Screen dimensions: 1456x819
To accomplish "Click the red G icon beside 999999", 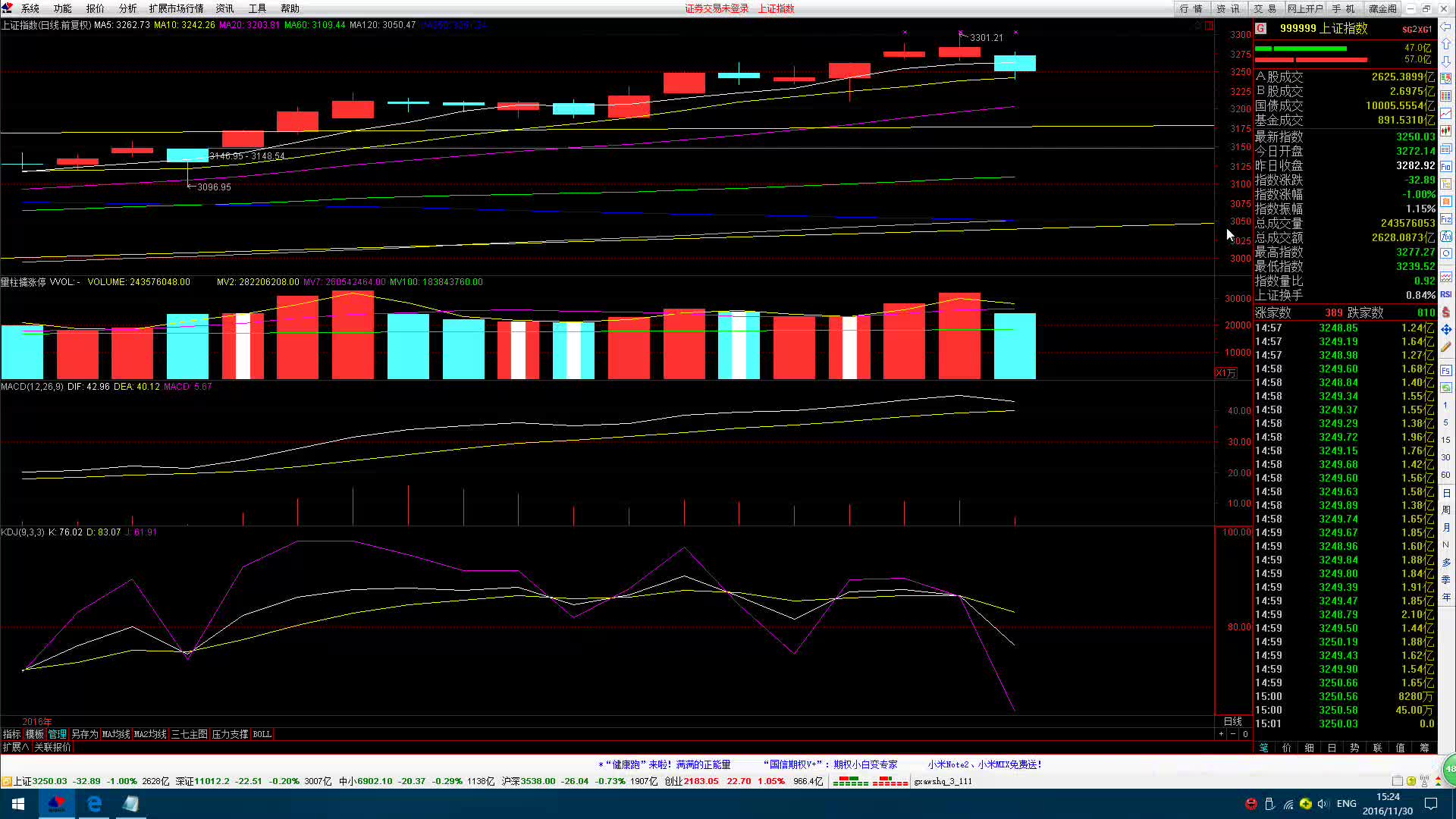I will (1260, 28).
